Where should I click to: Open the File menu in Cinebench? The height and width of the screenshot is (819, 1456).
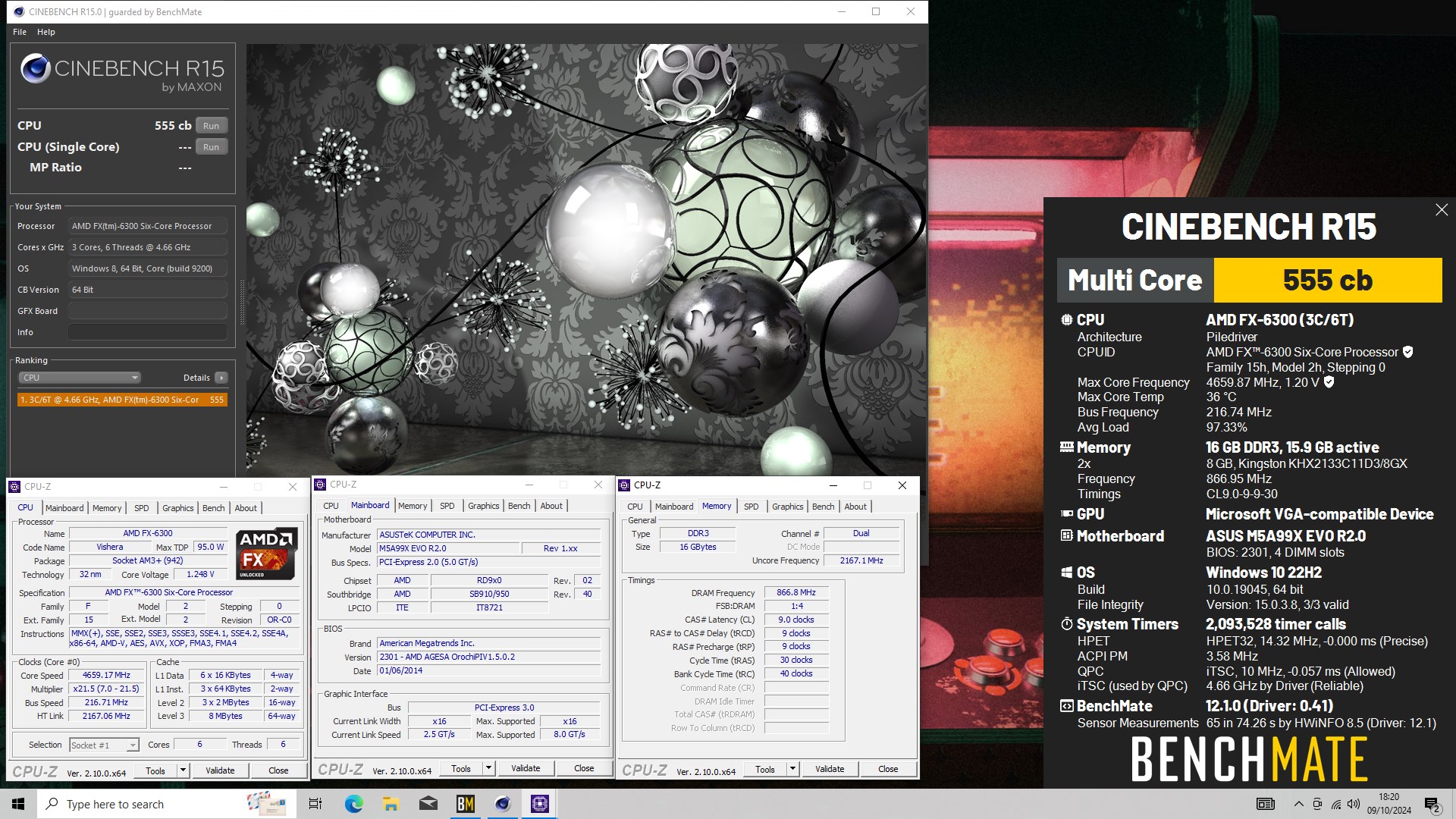click(20, 32)
